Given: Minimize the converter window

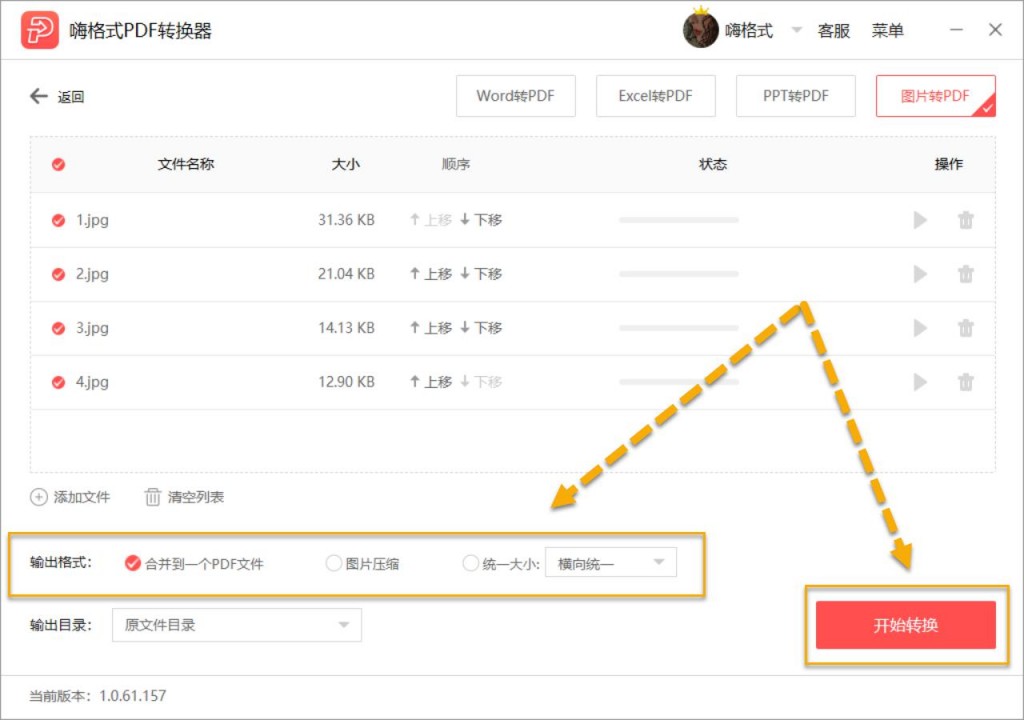Looking at the screenshot, I should (x=956, y=30).
